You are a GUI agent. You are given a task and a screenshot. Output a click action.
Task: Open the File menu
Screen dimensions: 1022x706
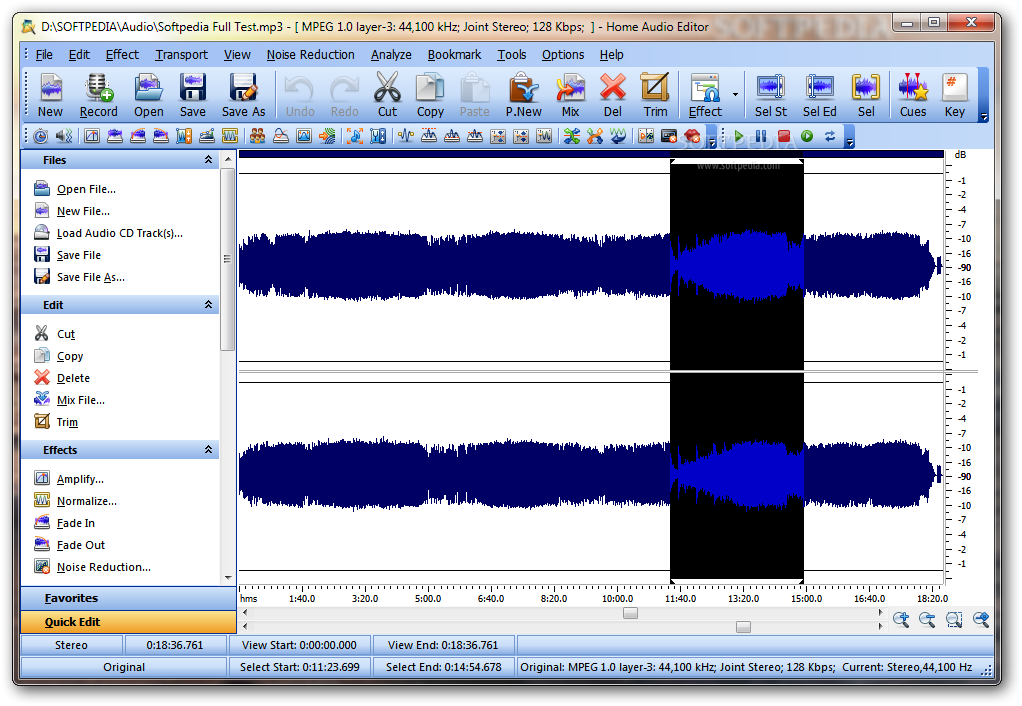44,55
